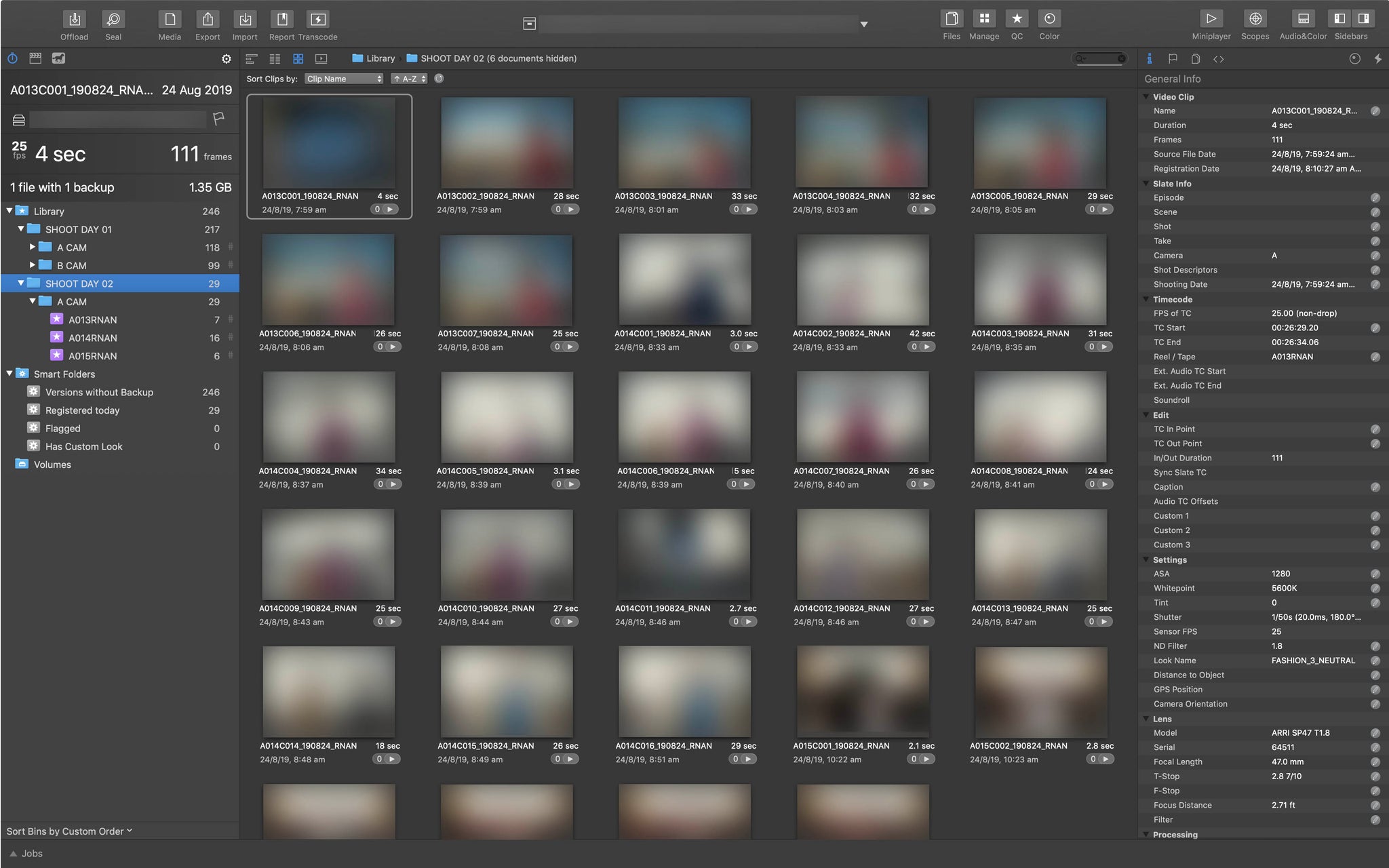The height and width of the screenshot is (868, 1389).
Task: Switch to the Files view
Action: [x=952, y=19]
